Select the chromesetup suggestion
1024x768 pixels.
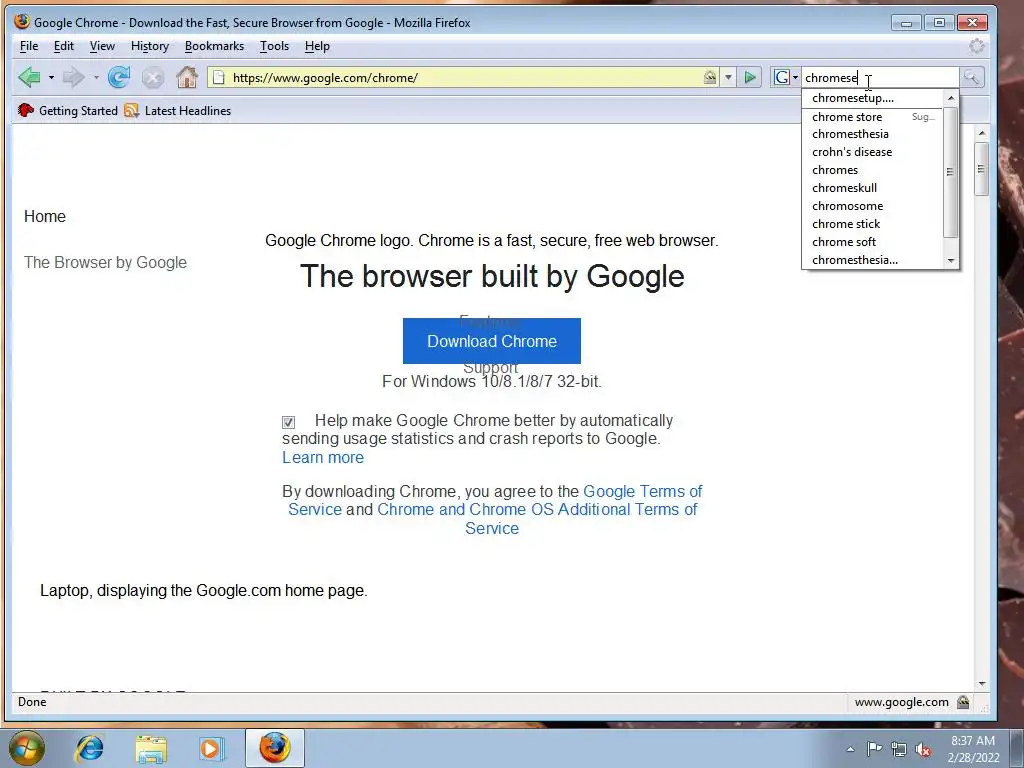pyautogui.click(x=872, y=98)
